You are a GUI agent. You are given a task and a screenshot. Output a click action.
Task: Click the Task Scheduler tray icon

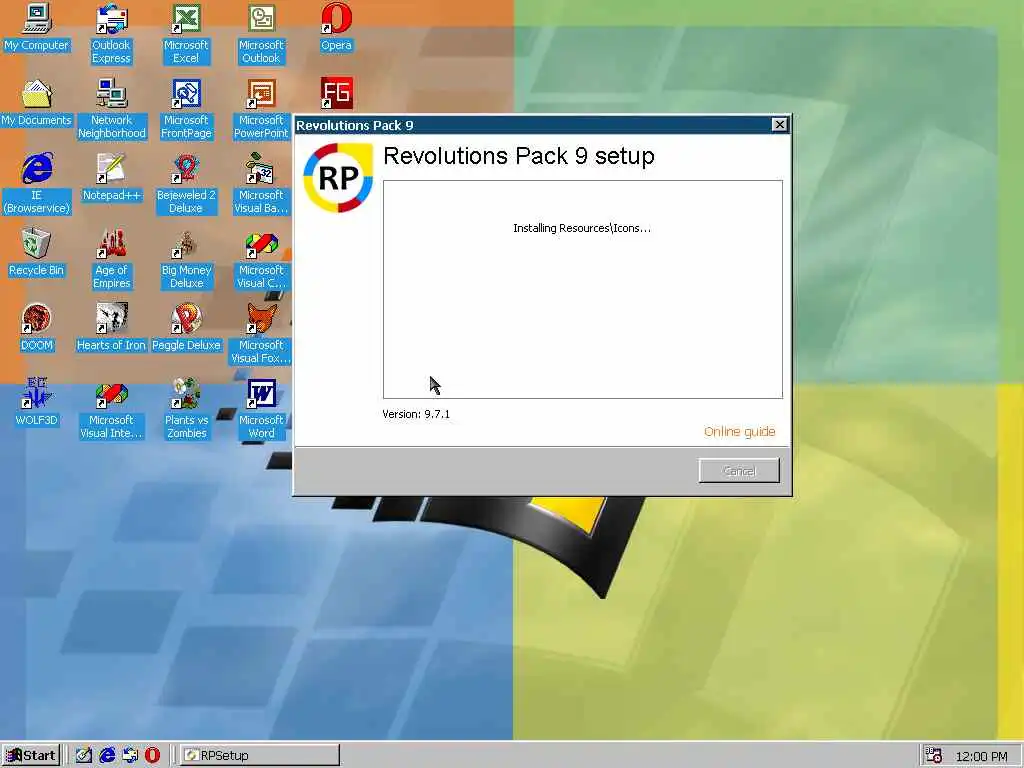[x=934, y=756]
